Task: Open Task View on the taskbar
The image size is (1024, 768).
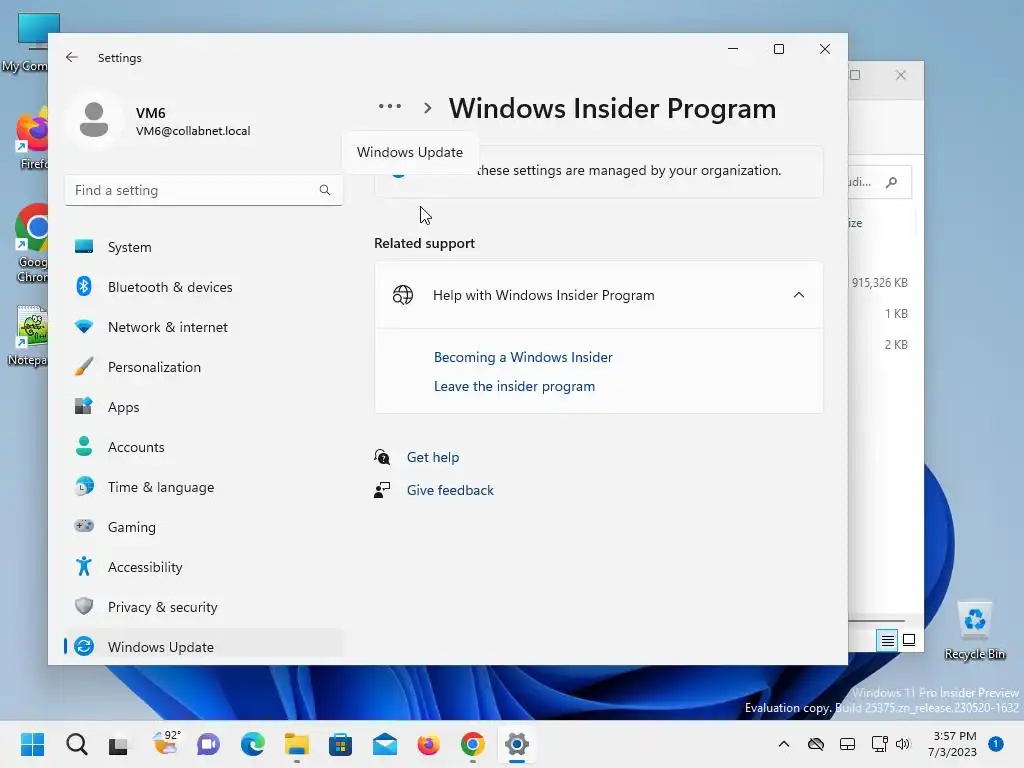Action: (x=118, y=744)
